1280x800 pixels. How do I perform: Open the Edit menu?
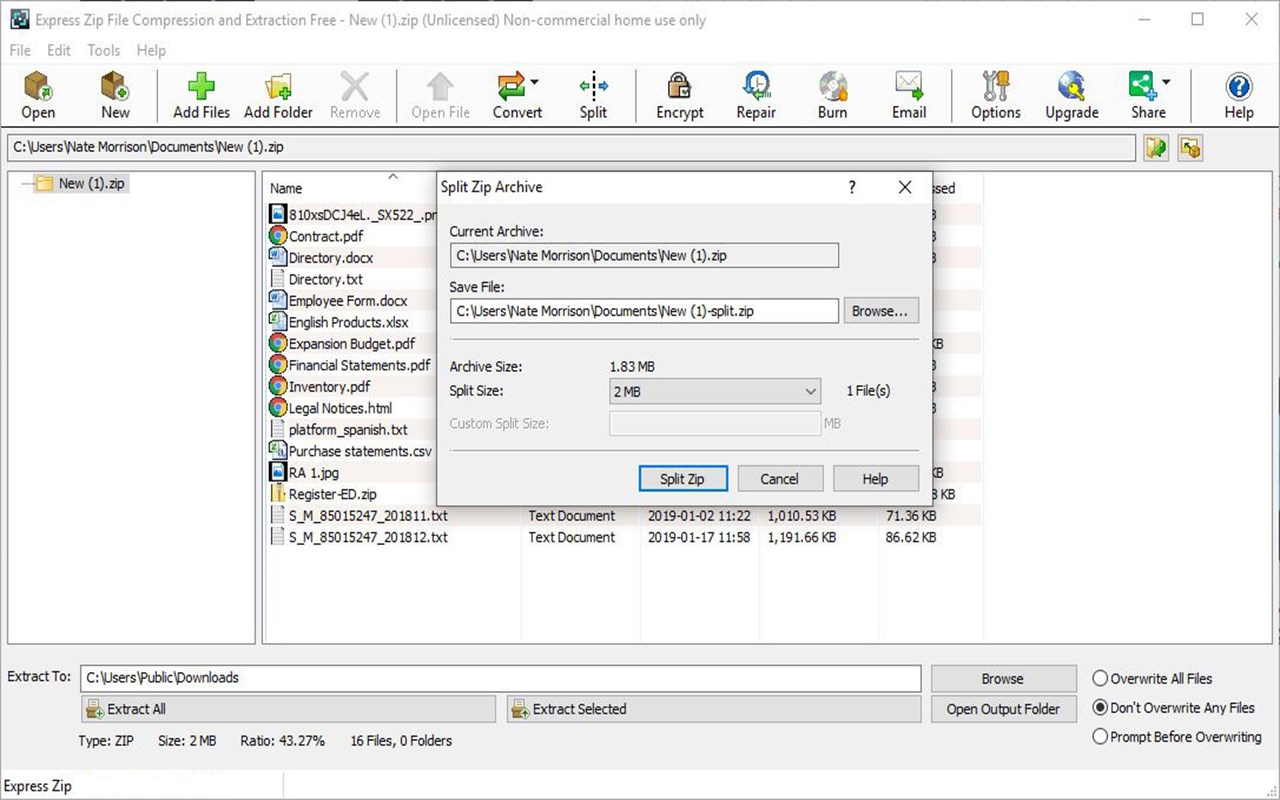(x=59, y=50)
